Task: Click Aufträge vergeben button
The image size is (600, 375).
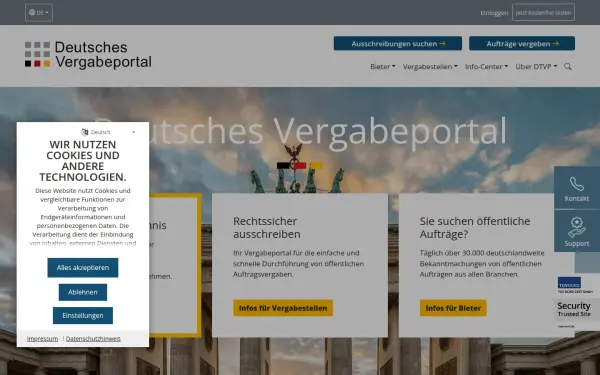Action: tap(522, 44)
